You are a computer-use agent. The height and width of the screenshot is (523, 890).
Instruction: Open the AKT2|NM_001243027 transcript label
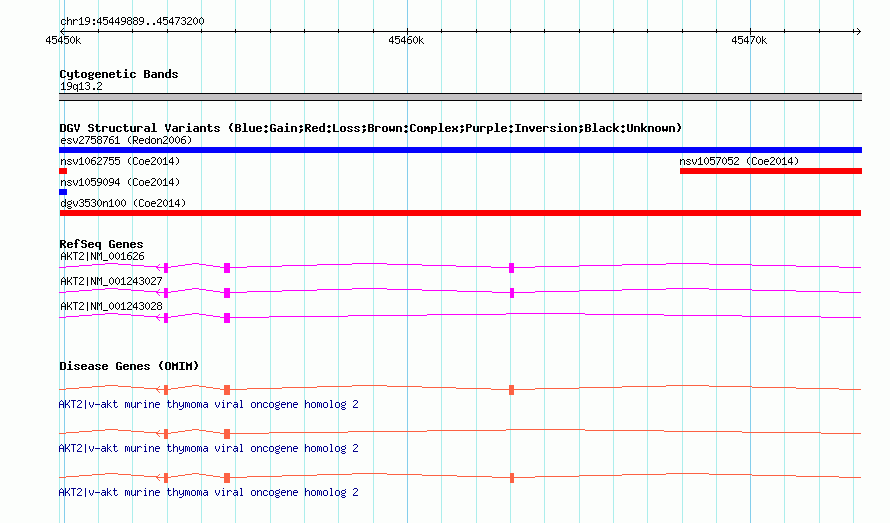coord(111,281)
